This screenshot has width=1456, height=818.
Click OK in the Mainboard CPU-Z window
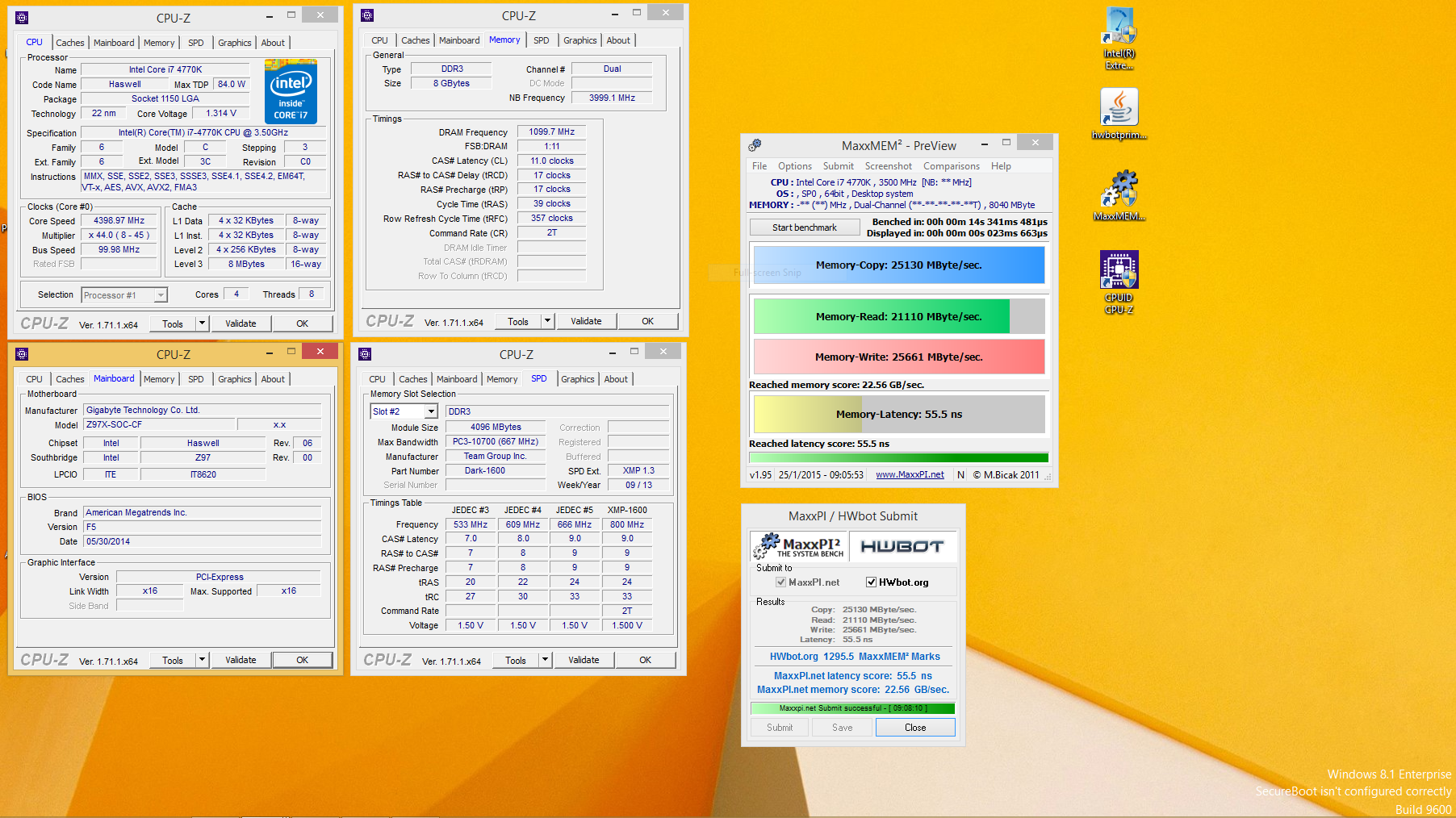[x=302, y=660]
